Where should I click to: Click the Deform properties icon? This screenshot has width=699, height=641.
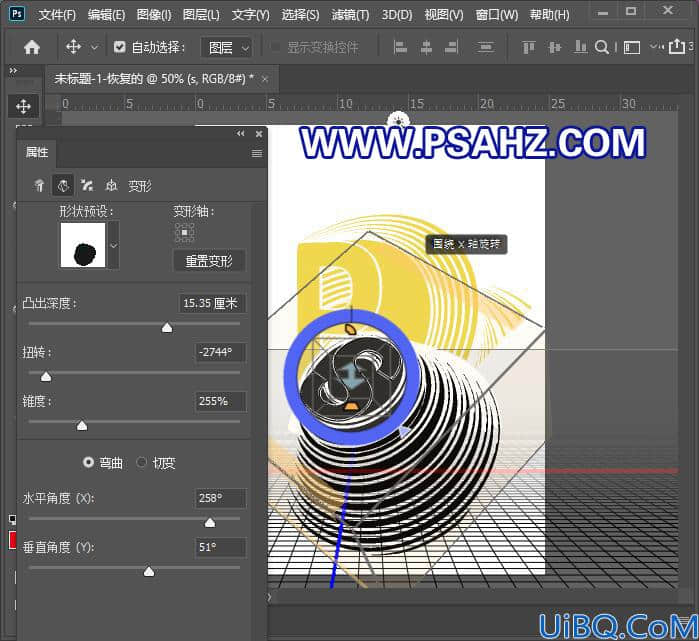[63, 185]
